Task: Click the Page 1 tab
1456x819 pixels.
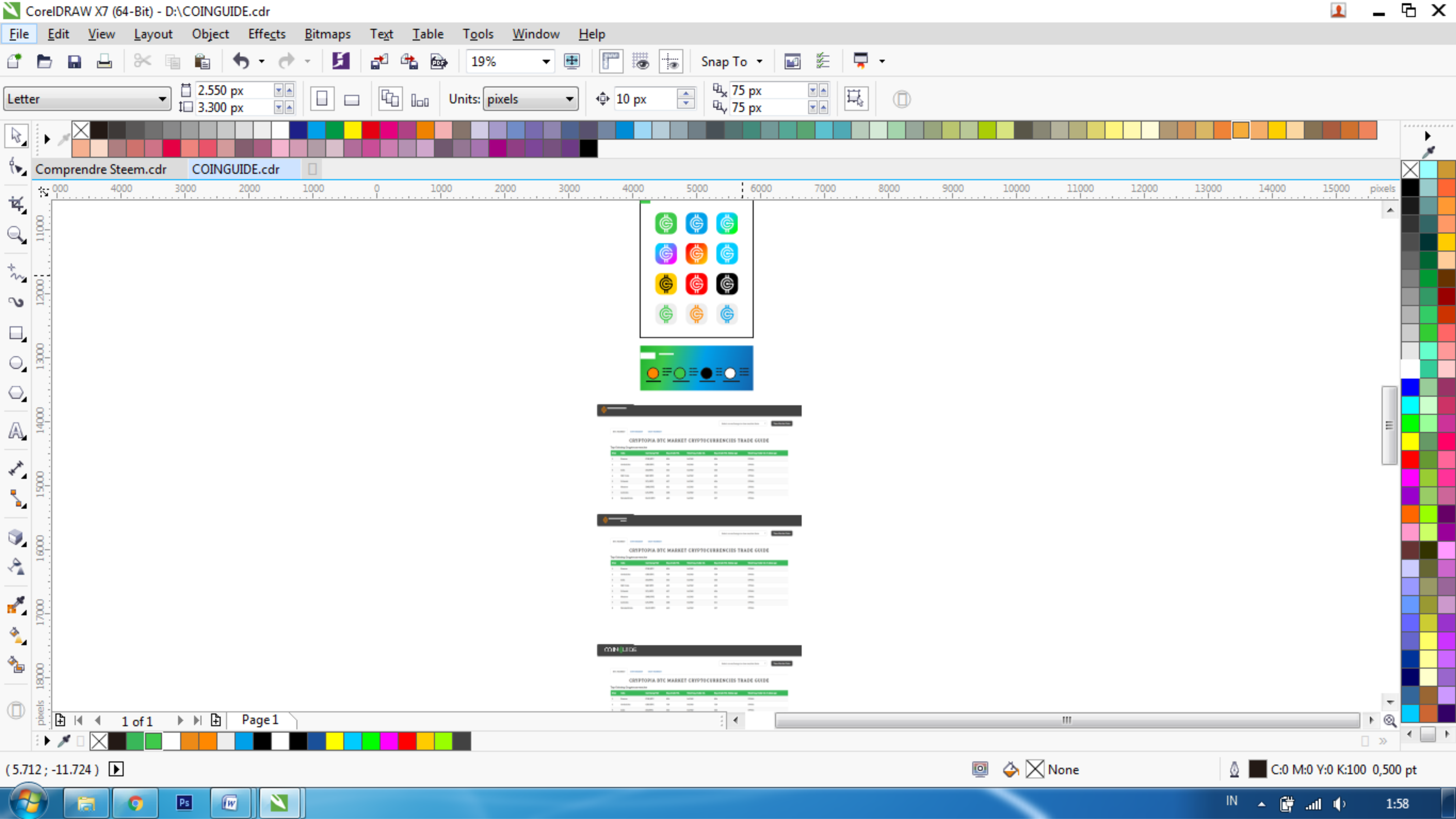Action: (x=260, y=719)
